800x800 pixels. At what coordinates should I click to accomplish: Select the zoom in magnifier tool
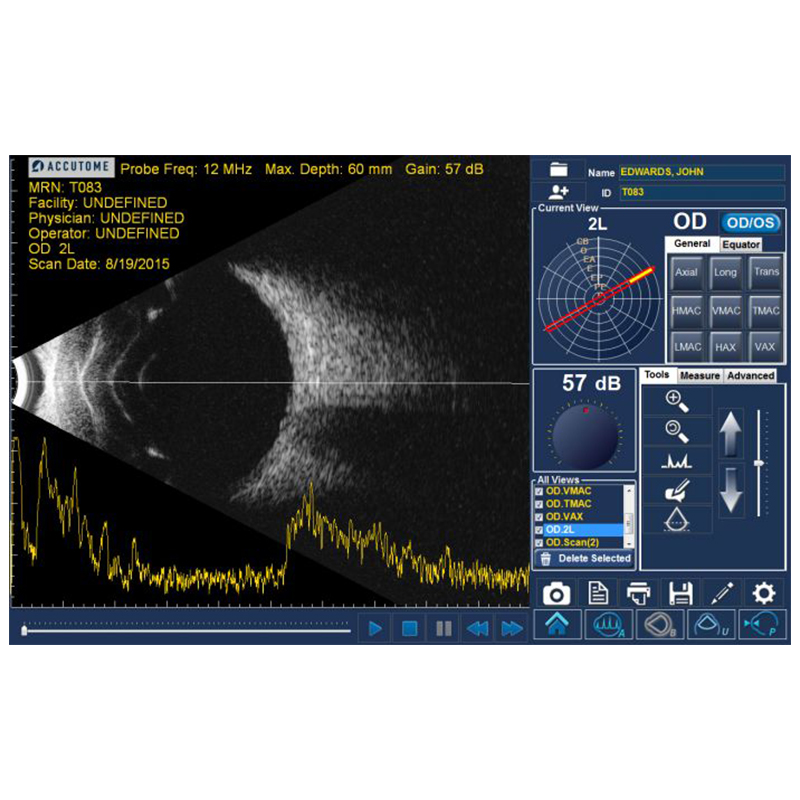click(x=677, y=401)
